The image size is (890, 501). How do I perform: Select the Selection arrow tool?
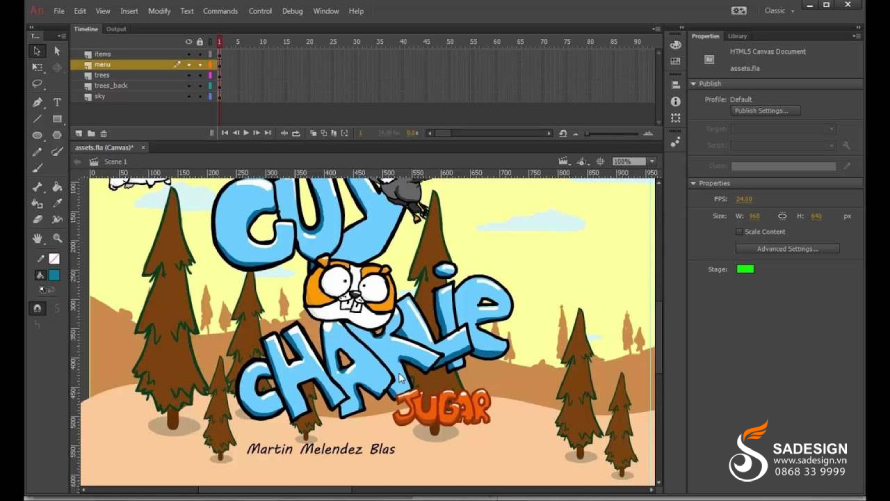pyautogui.click(x=37, y=51)
